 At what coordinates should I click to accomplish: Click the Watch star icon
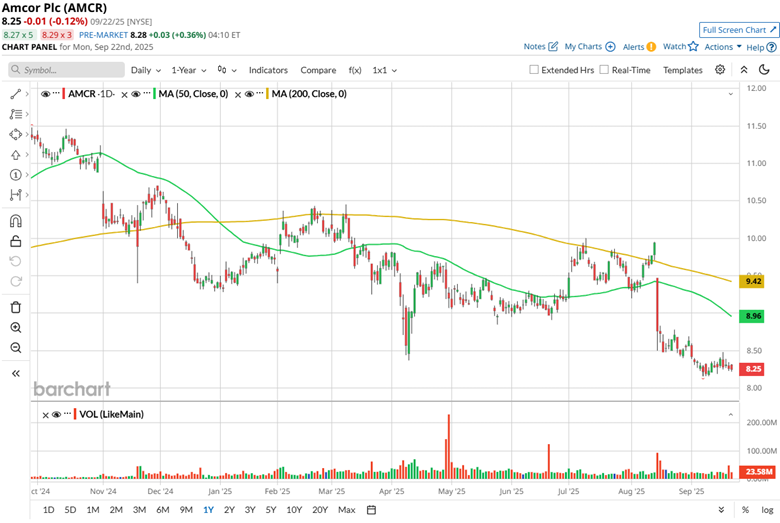point(693,46)
